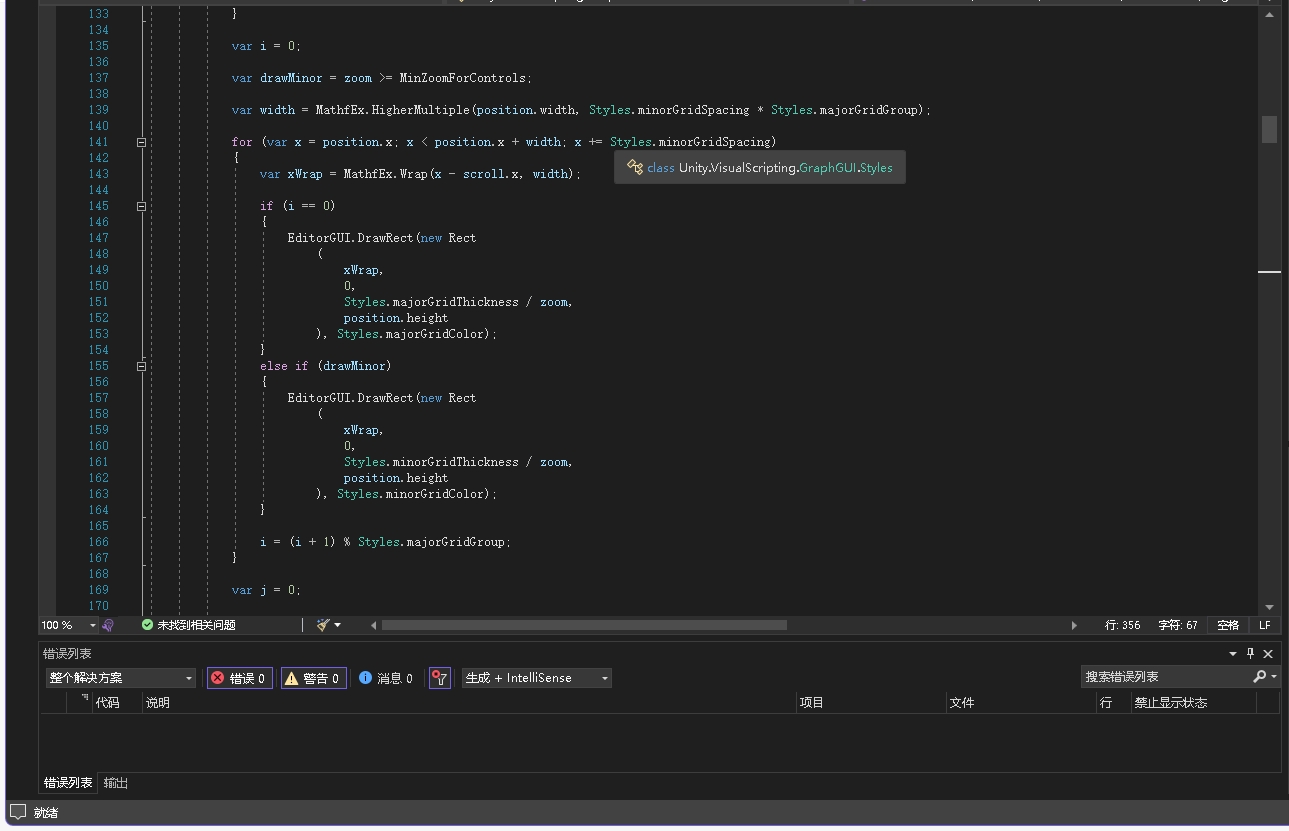Sort the error list by 项目 column

[871, 703]
